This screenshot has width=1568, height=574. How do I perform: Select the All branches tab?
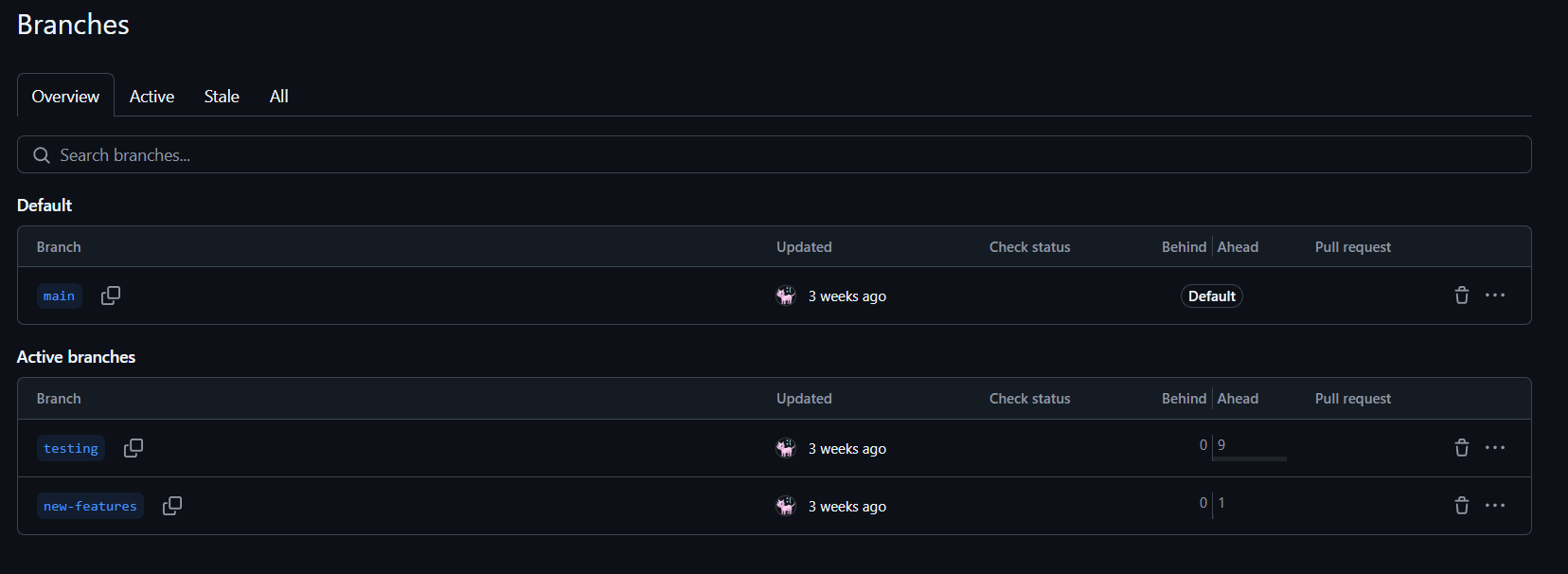point(278,97)
